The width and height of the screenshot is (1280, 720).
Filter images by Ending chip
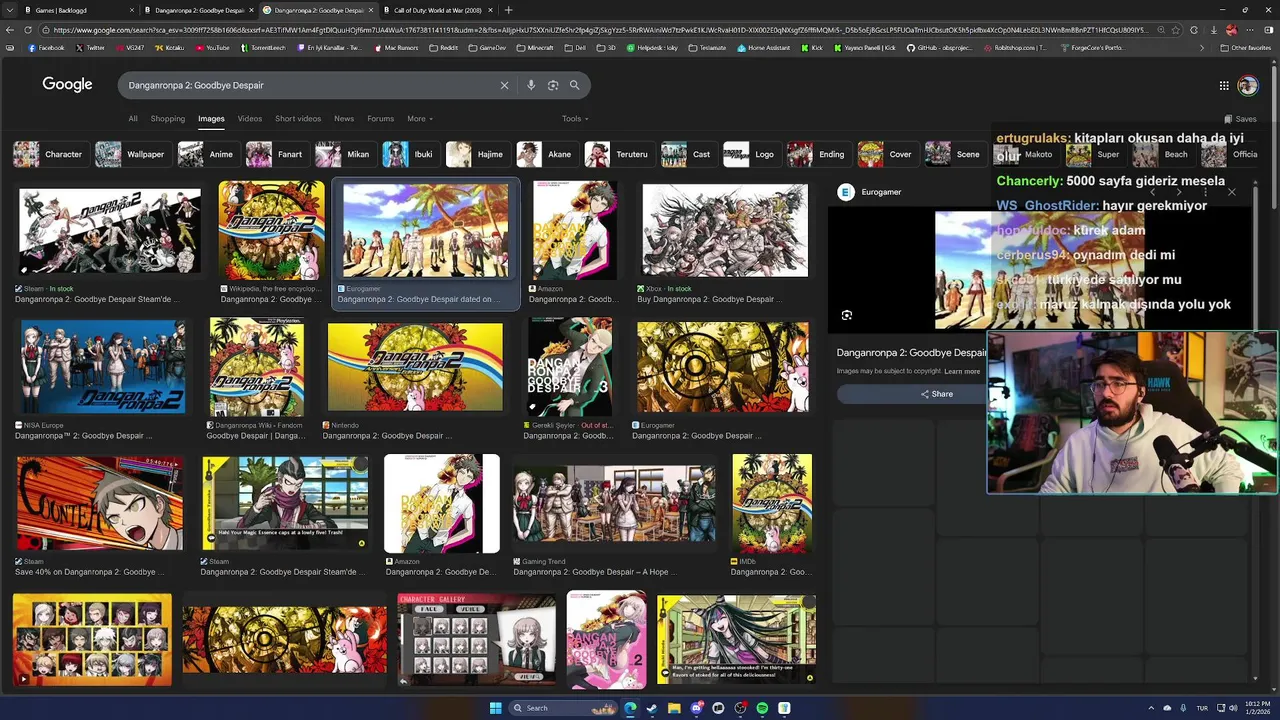[x=817, y=154]
